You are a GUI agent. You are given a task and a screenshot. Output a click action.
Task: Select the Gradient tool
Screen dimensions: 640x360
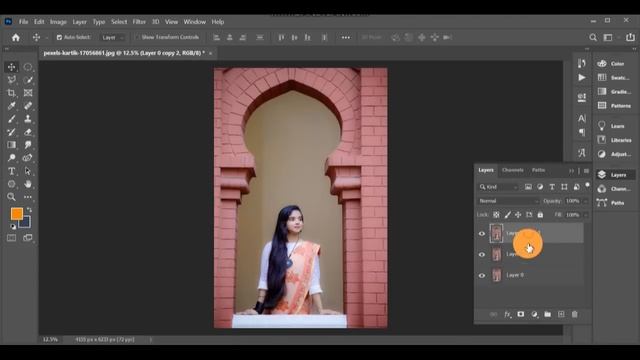click(11, 145)
